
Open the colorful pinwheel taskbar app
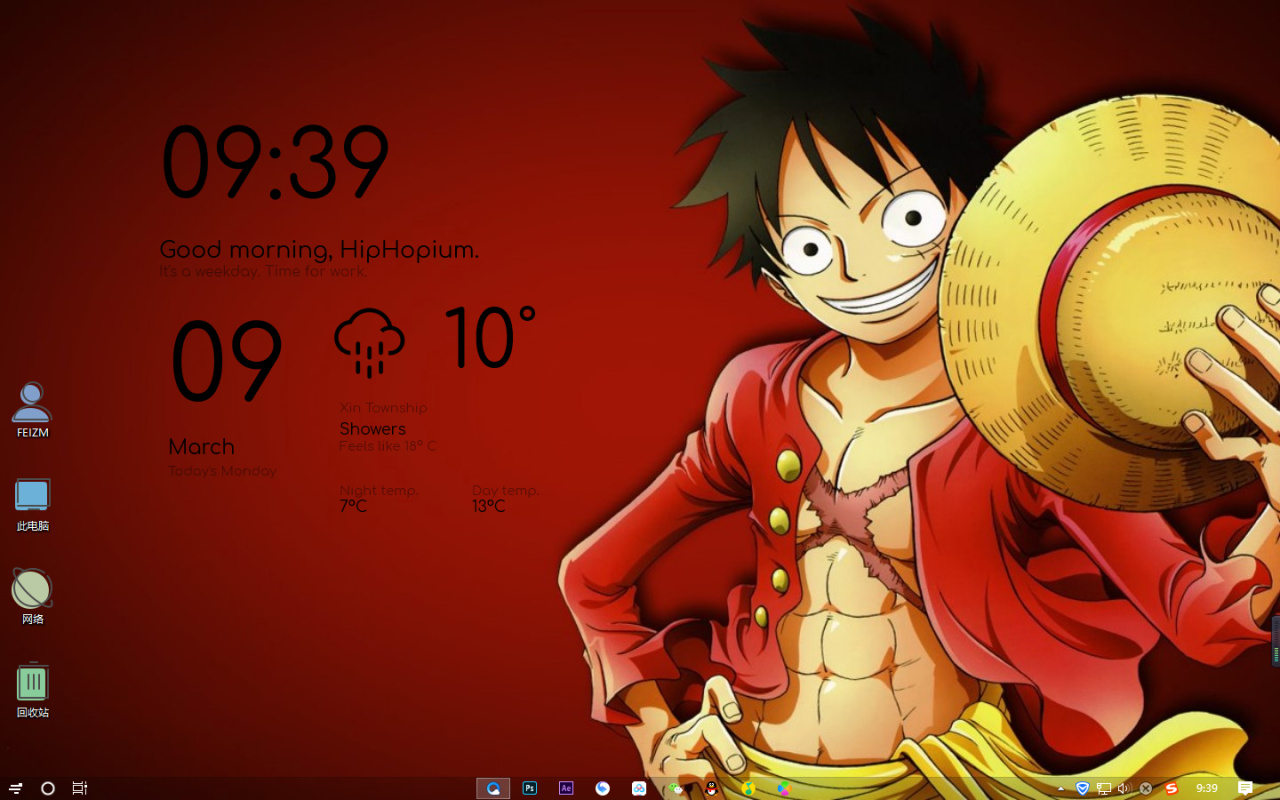coord(784,788)
